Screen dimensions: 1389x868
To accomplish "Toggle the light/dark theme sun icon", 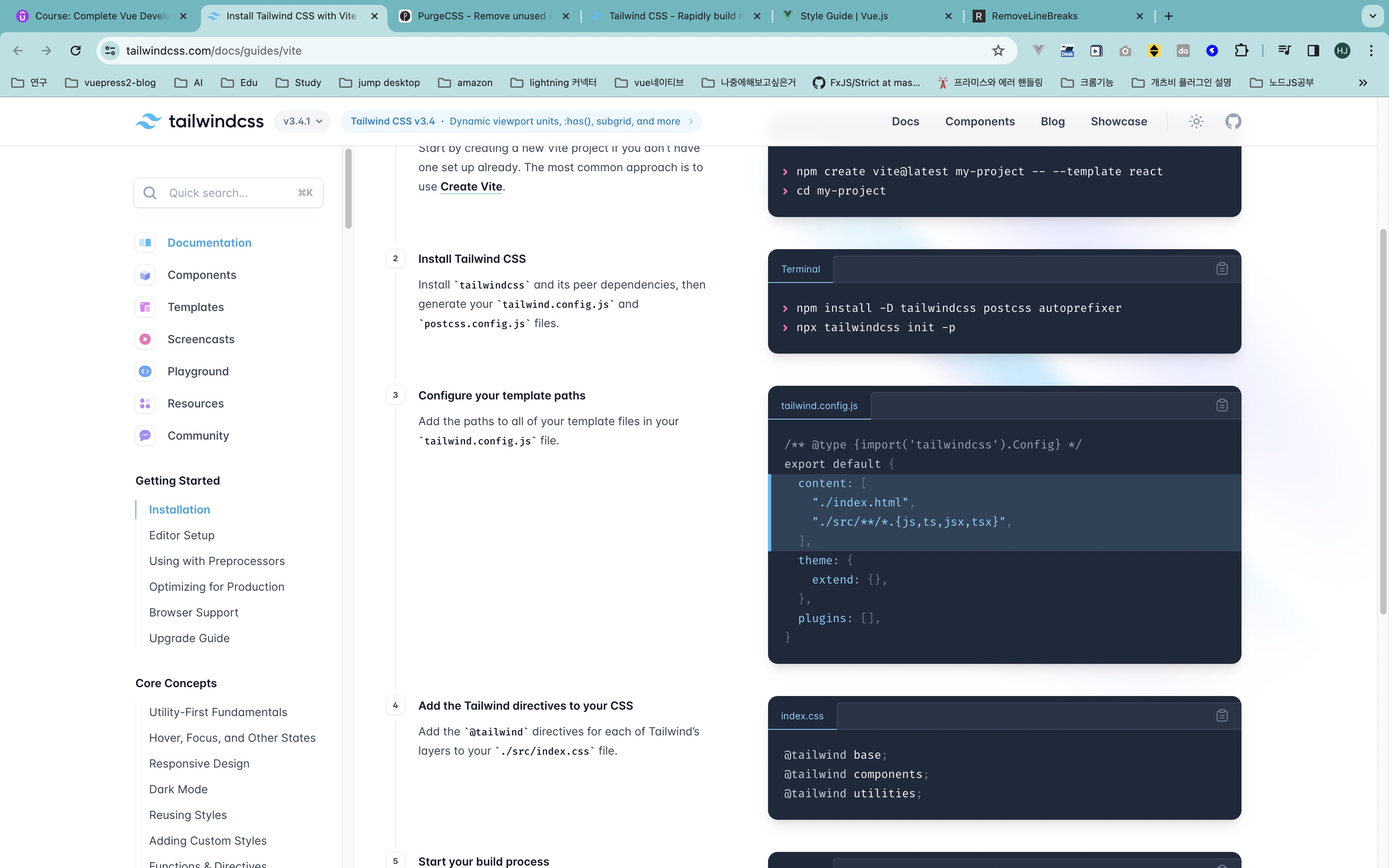I will point(1196,121).
